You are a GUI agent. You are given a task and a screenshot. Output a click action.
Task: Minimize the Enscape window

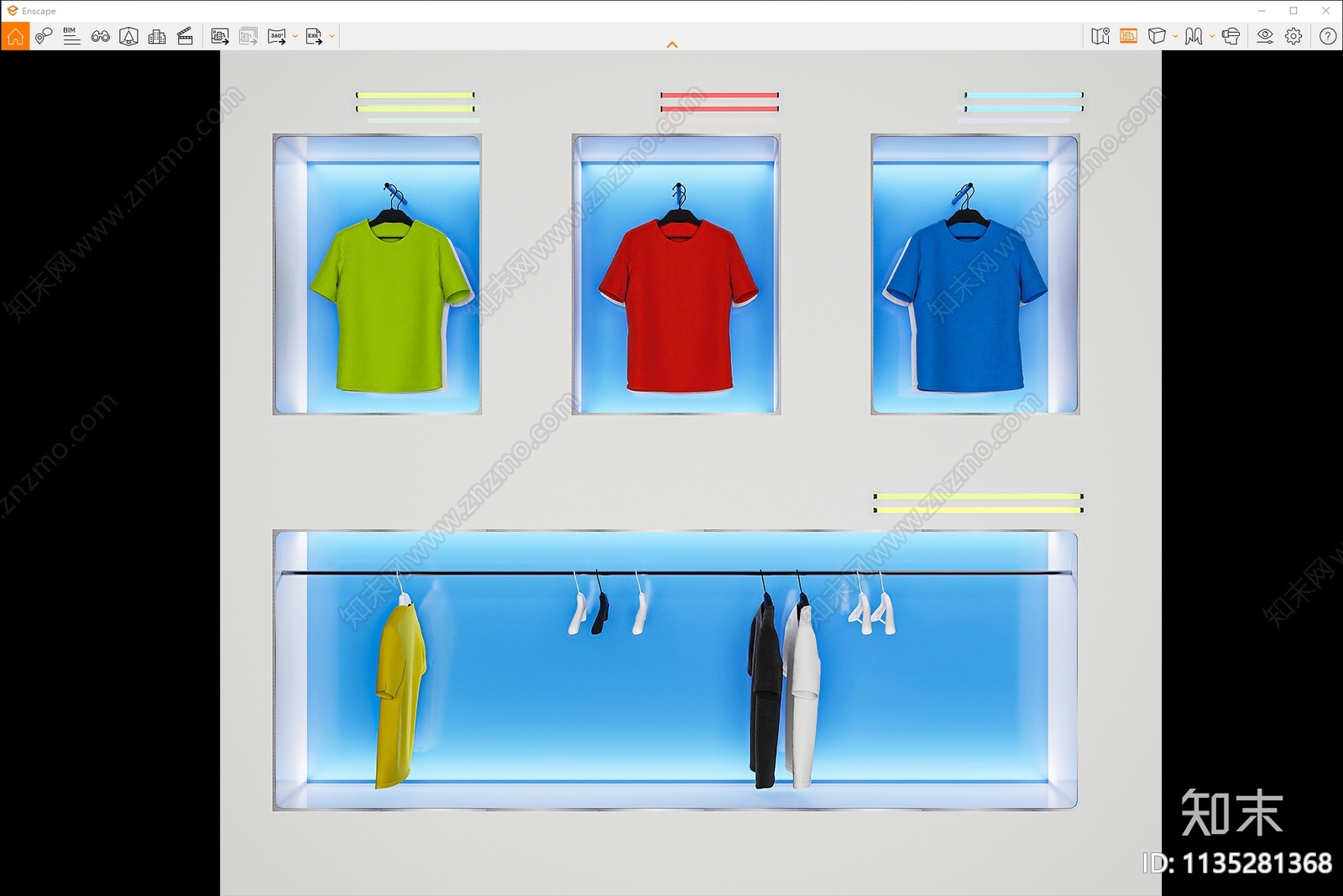[x=1262, y=11]
